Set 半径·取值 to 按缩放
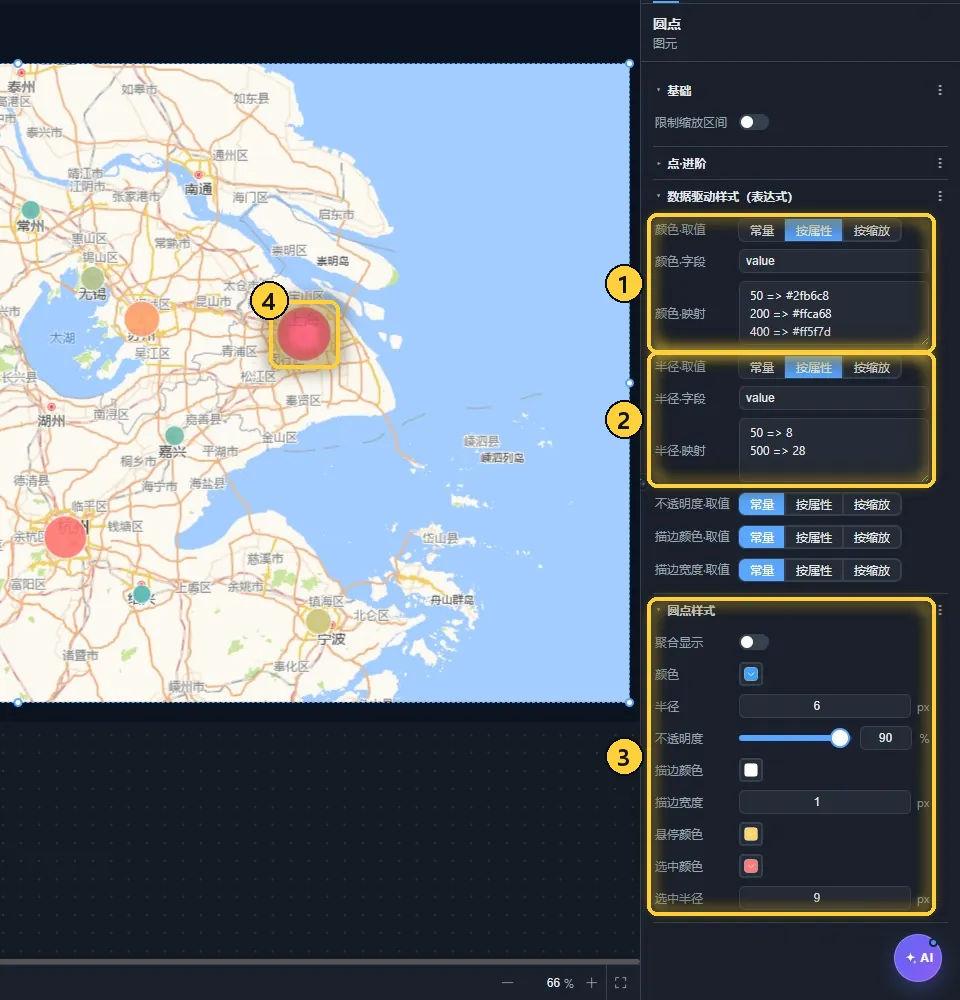Image resolution: width=960 pixels, height=1000 pixels. (x=871, y=367)
